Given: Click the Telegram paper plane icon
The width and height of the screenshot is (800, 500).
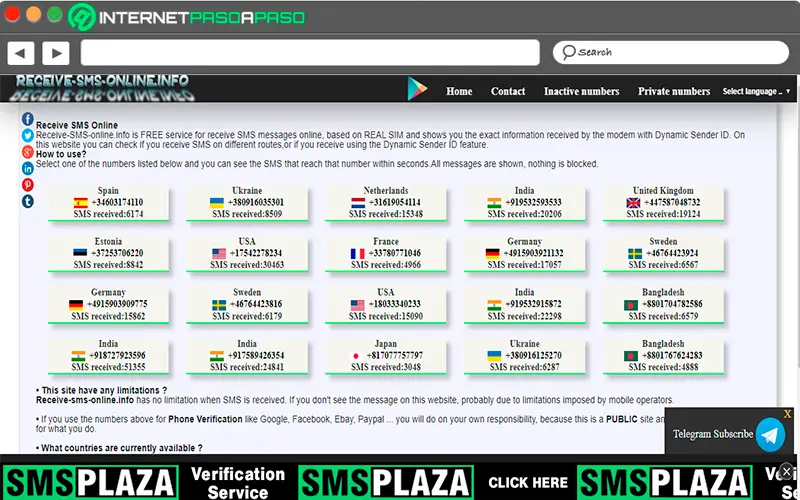Looking at the screenshot, I should pos(770,435).
